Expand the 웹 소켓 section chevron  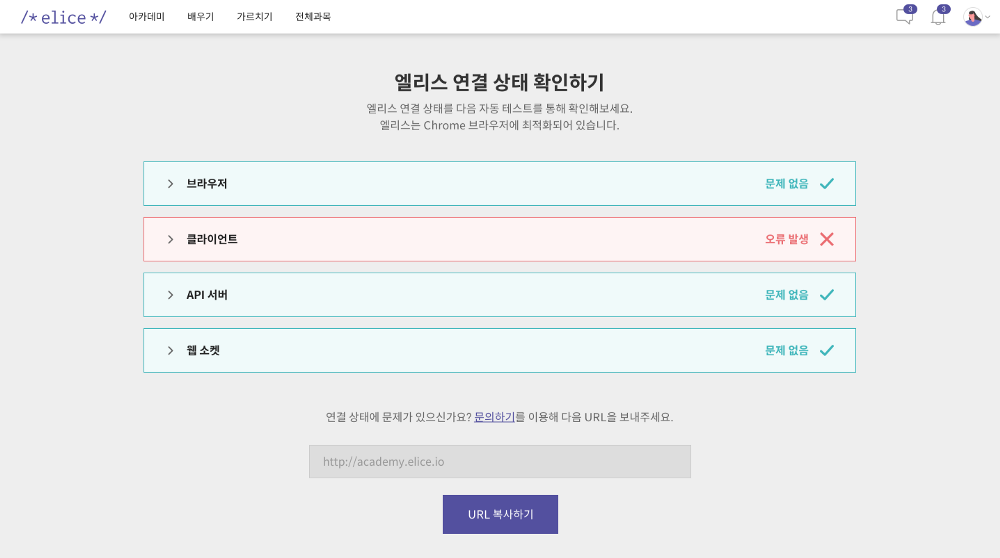[x=170, y=351]
